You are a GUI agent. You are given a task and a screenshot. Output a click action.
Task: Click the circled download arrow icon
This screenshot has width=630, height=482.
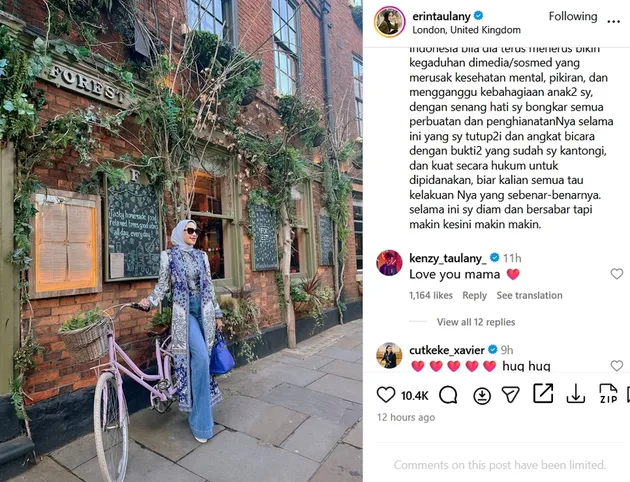pyautogui.click(x=482, y=396)
